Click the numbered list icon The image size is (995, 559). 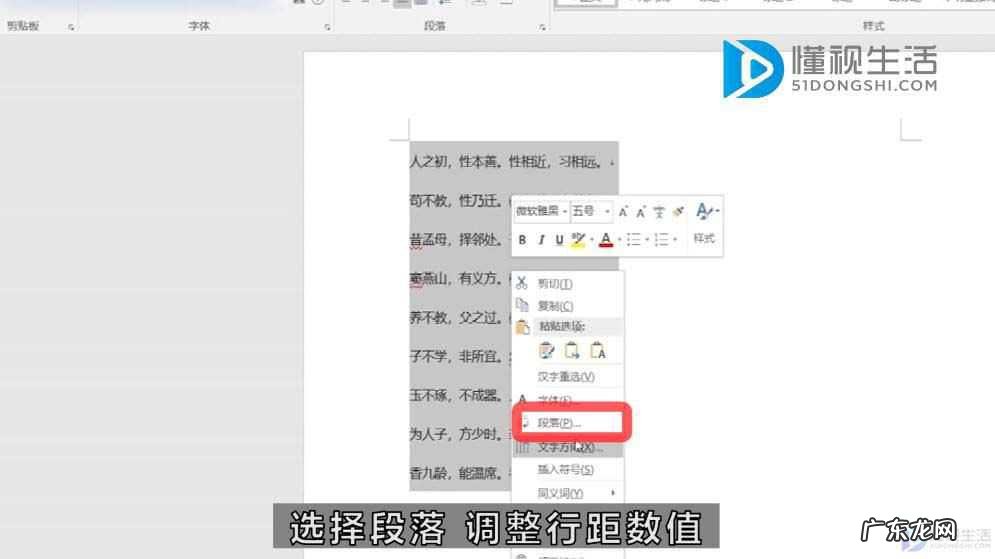pyautogui.click(x=661, y=240)
